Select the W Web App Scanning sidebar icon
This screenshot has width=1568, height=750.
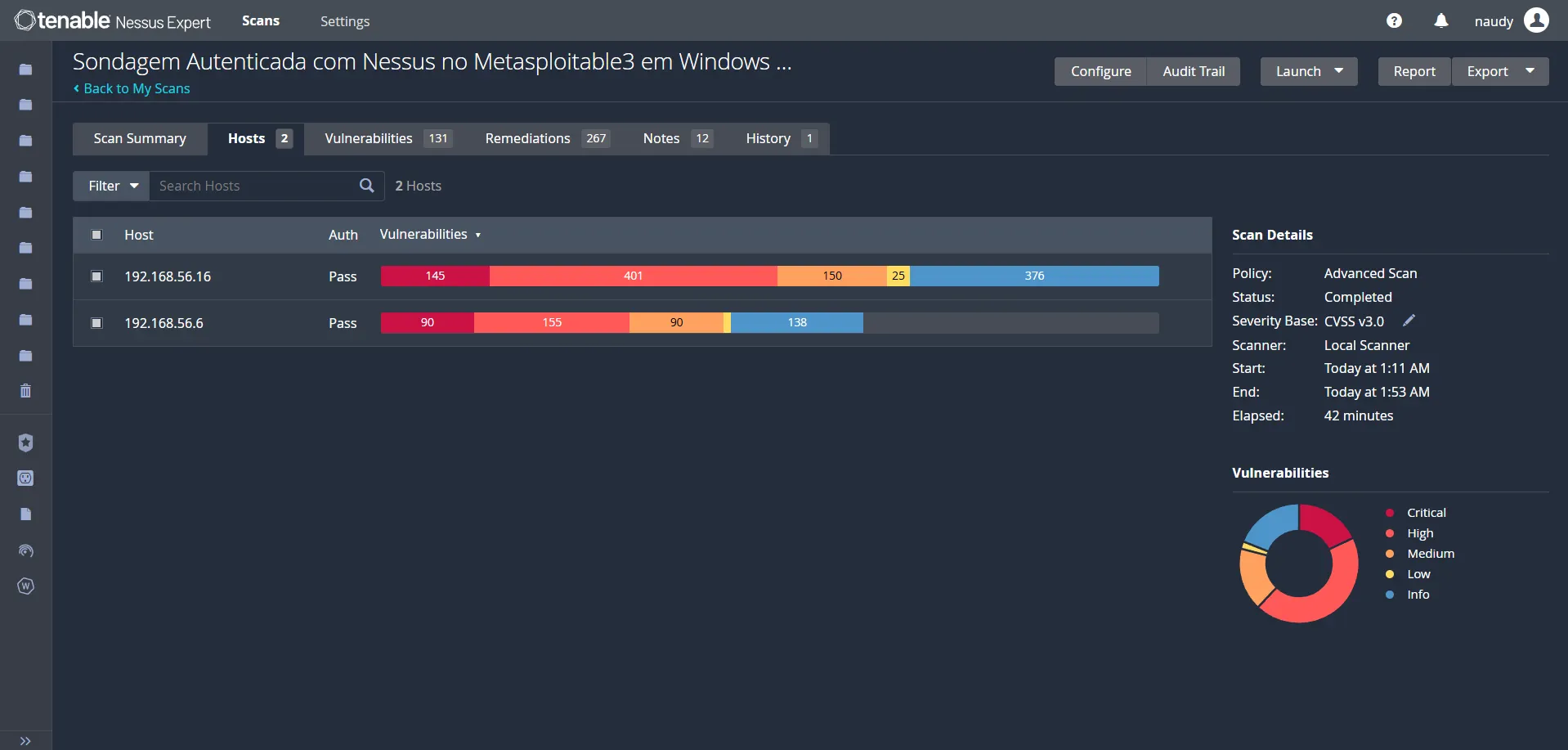(25, 586)
